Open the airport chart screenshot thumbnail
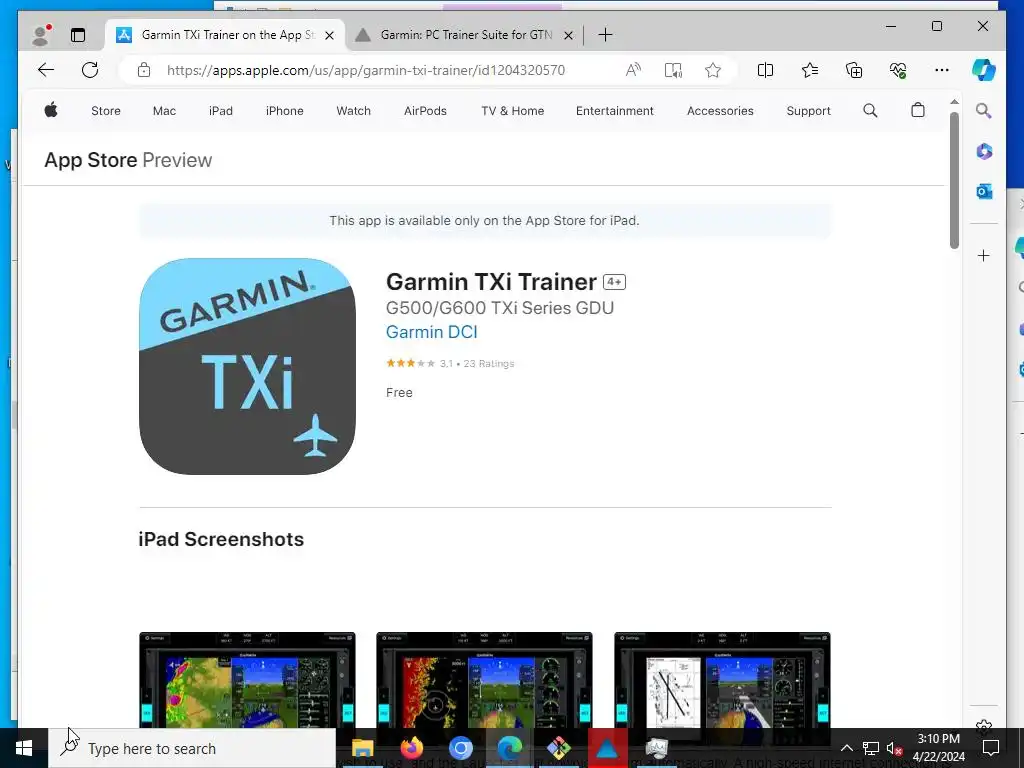The width and height of the screenshot is (1024, 768). pos(722,680)
